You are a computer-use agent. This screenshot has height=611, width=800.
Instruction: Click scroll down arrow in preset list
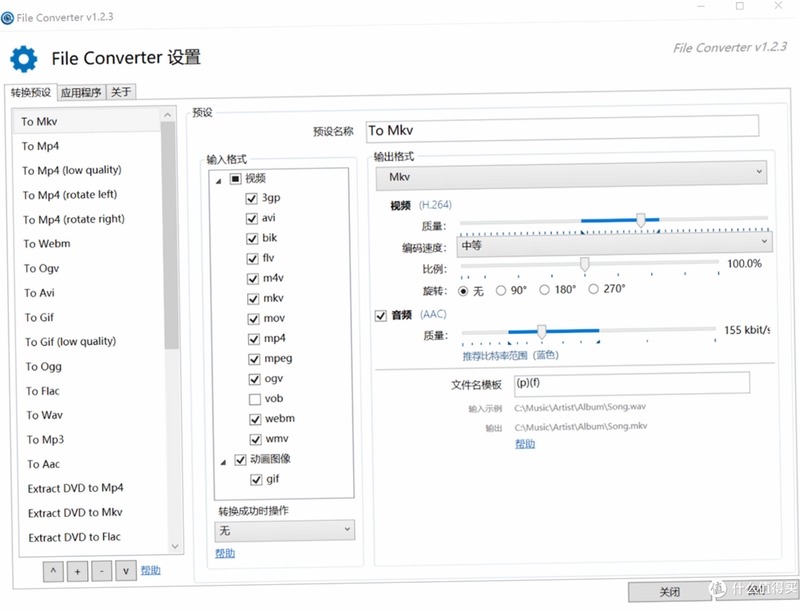175,546
